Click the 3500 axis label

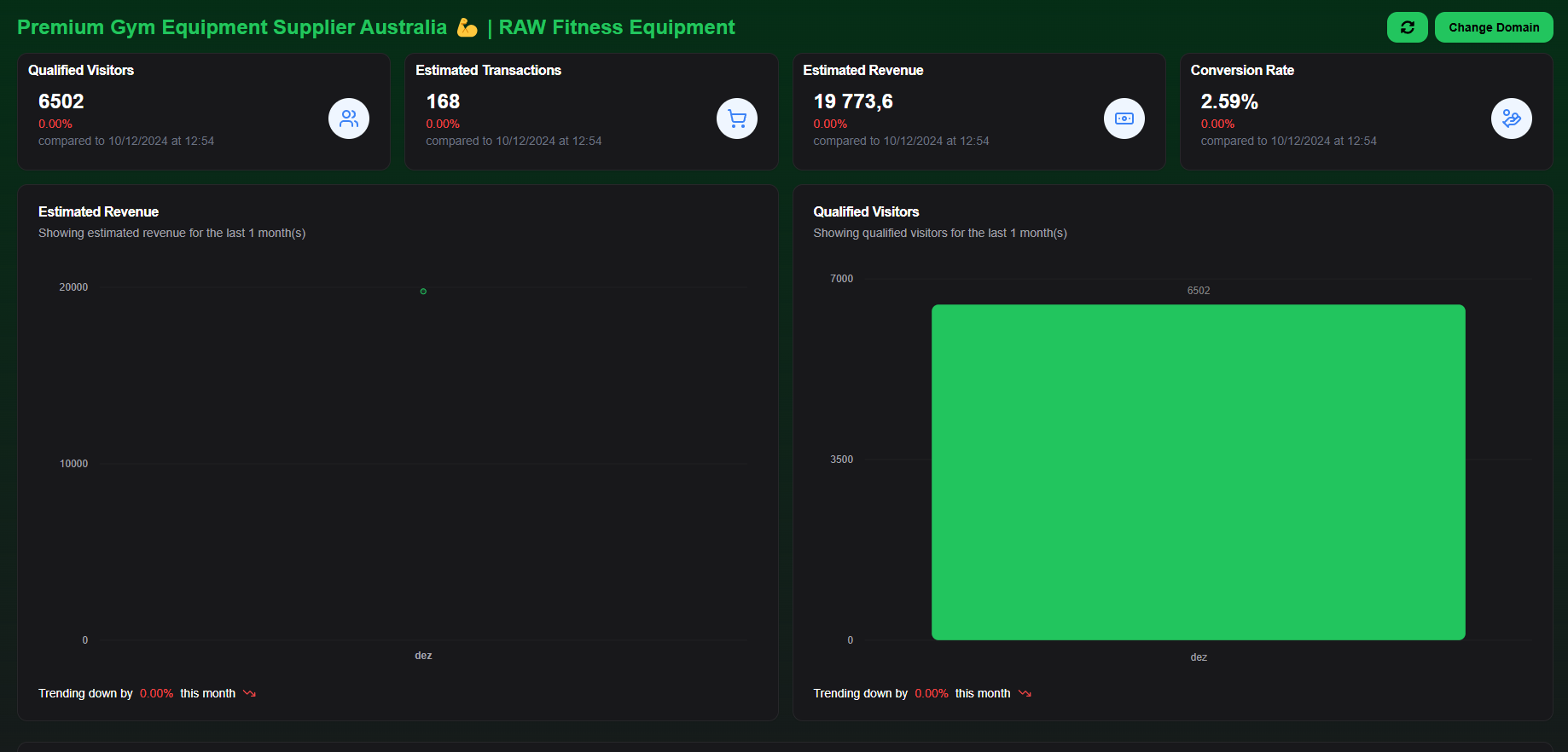pos(842,460)
